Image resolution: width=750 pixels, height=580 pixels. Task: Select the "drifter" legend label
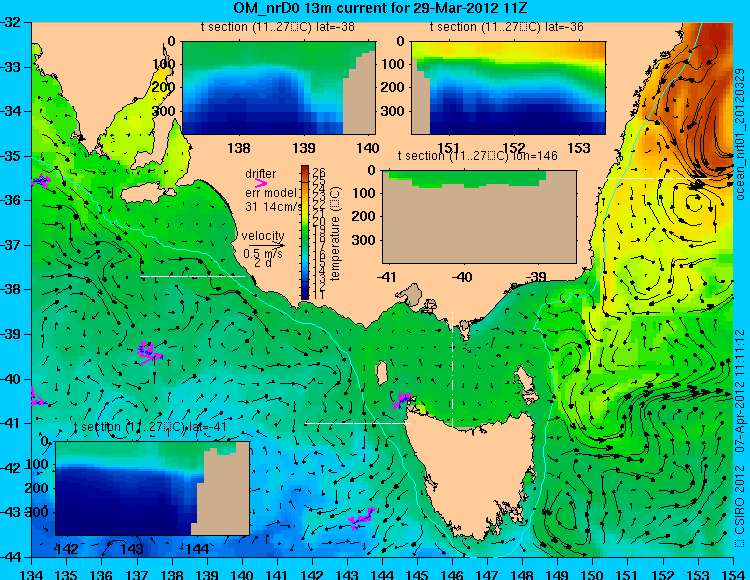261,174
